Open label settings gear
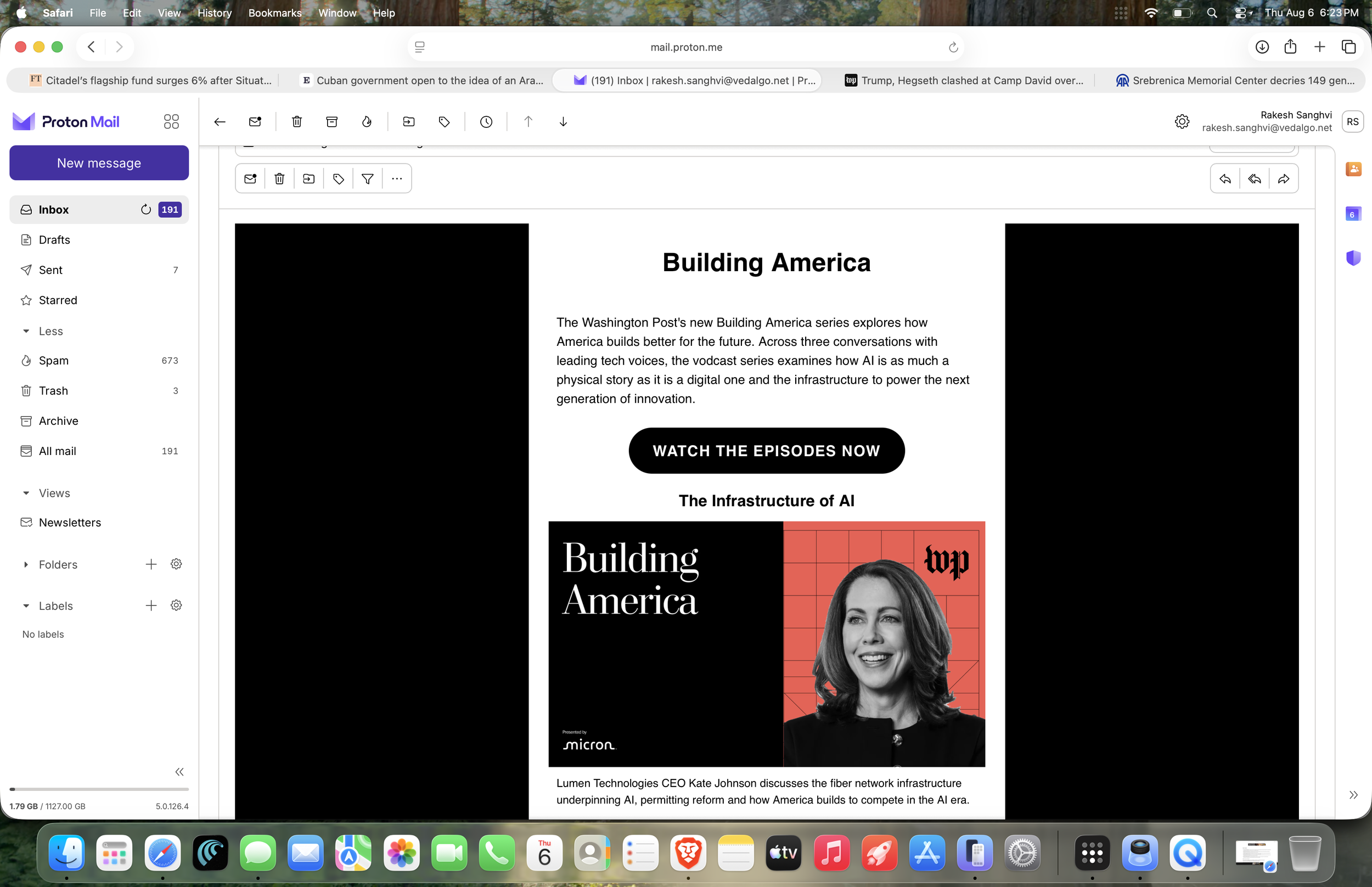 (x=176, y=605)
